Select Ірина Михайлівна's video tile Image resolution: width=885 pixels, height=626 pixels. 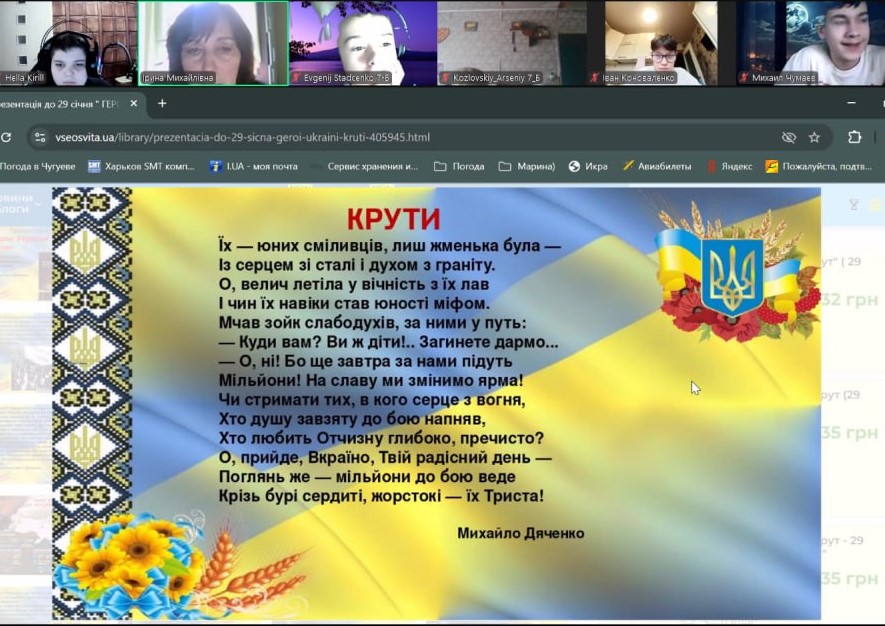(x=213, y=43)
